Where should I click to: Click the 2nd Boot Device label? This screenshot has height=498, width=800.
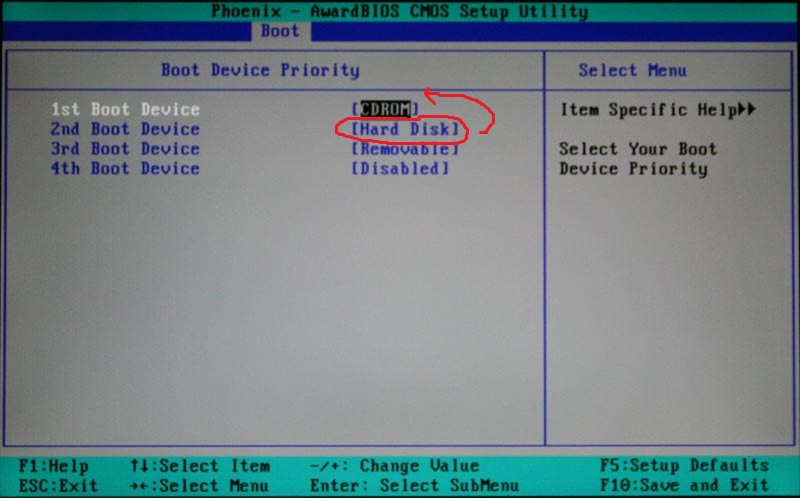click(x=126, y=129)
